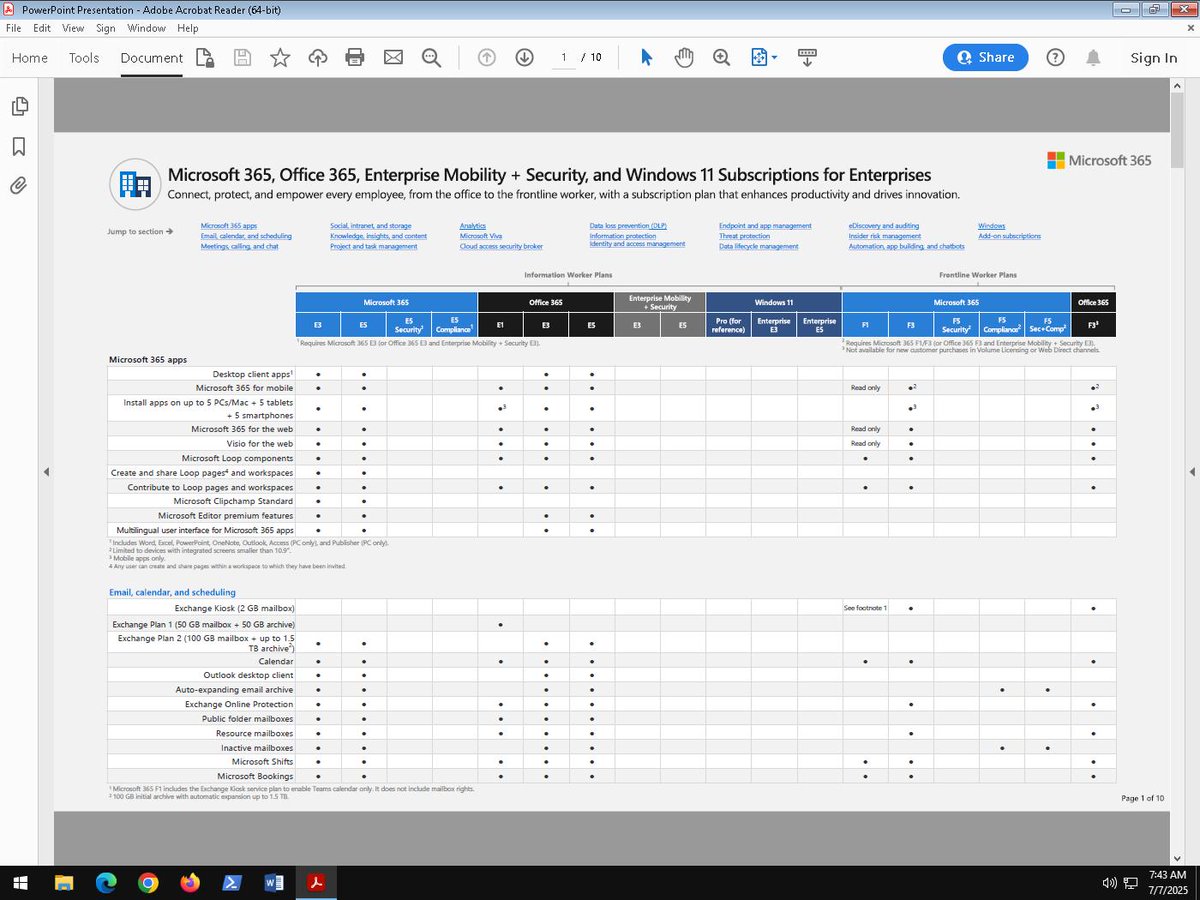Select the Document tab
Image resolution: width=1200 pixels, height=900 pixels.
152,57
